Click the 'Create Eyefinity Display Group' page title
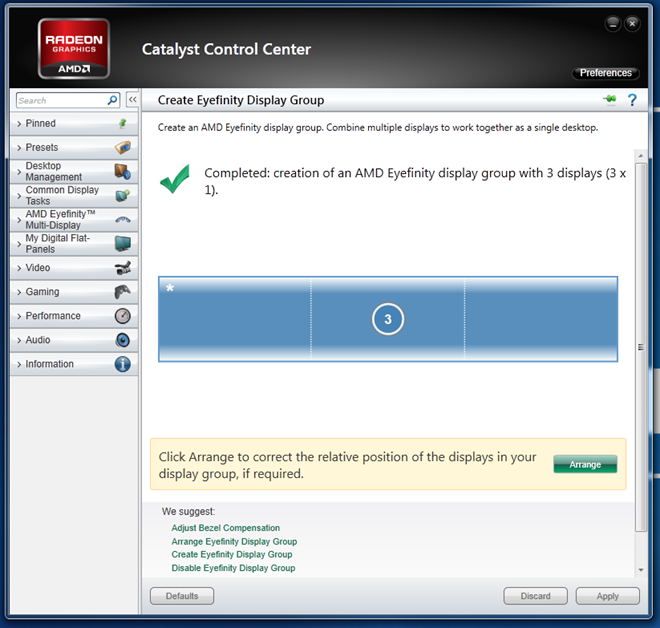Image resolution: width=660 pixels, height=628 pixels. pyautogui.click(x=241, y=100)
